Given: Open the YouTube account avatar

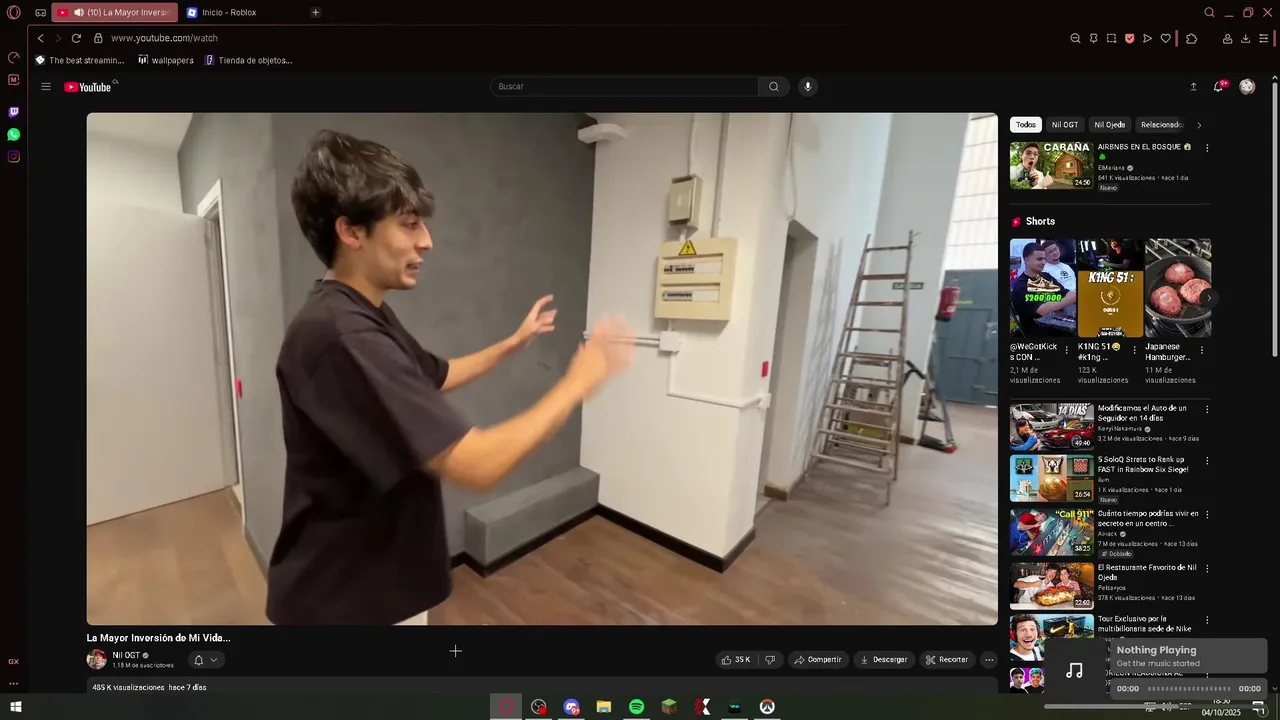Looking at the screenshot, I should [1247, 87].
